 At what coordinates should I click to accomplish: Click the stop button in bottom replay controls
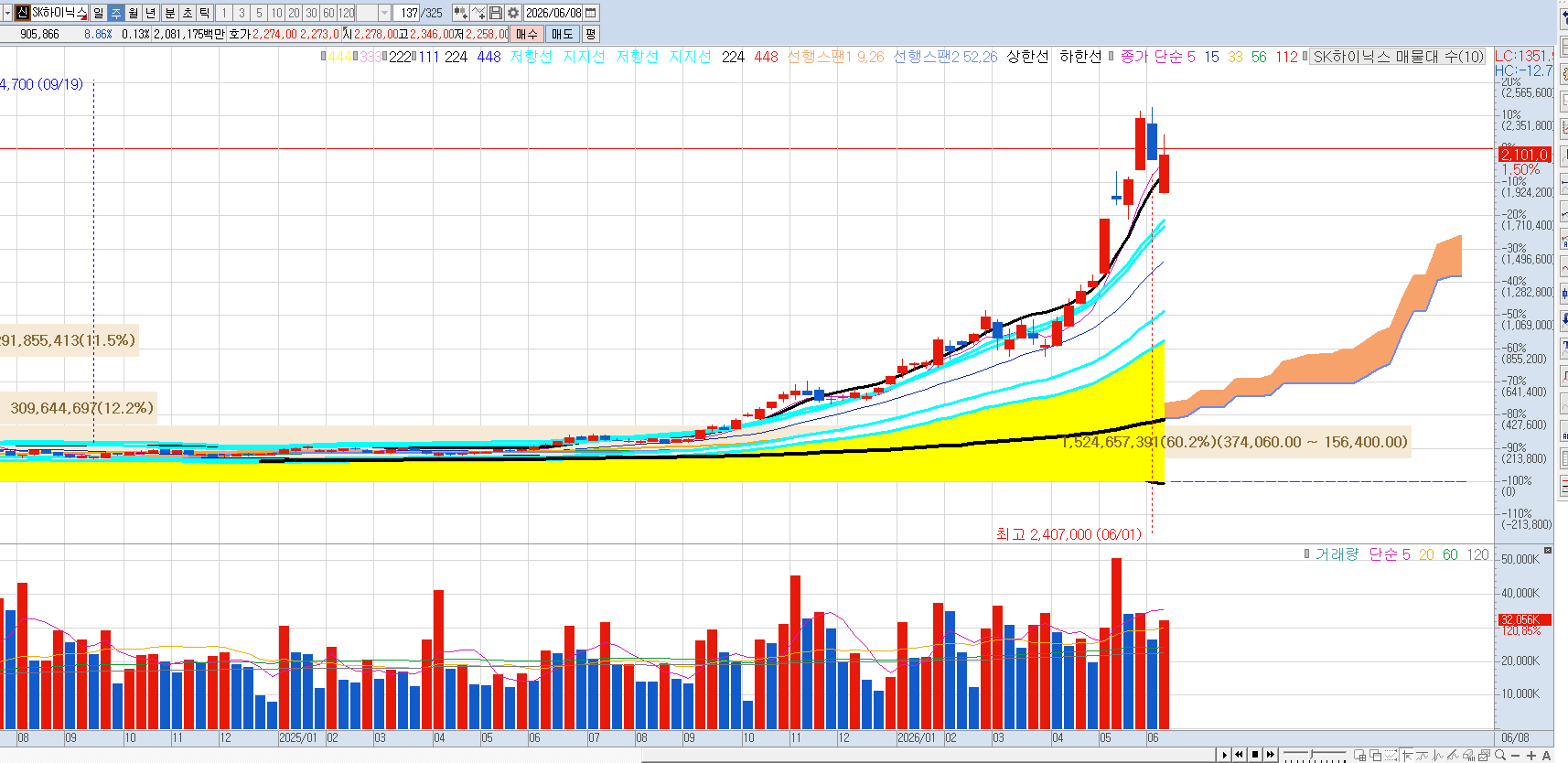[1255, 755]
